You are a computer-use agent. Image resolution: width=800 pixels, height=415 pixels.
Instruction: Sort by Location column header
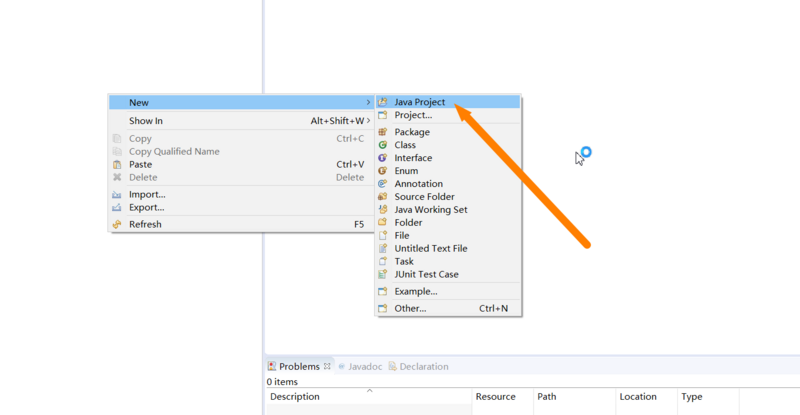(646, 397)
